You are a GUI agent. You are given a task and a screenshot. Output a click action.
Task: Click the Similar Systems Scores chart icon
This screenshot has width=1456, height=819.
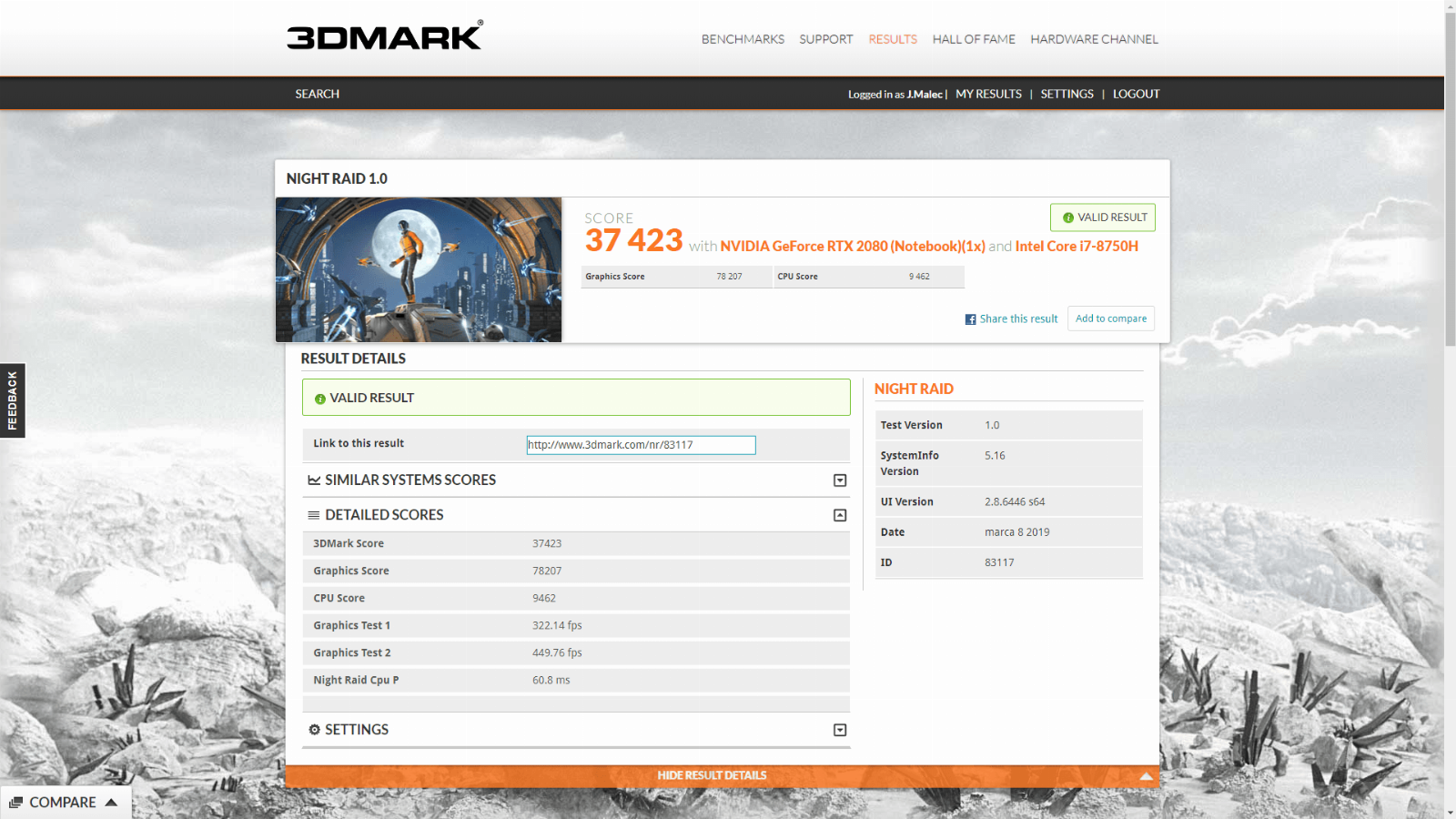coord(314,480)
